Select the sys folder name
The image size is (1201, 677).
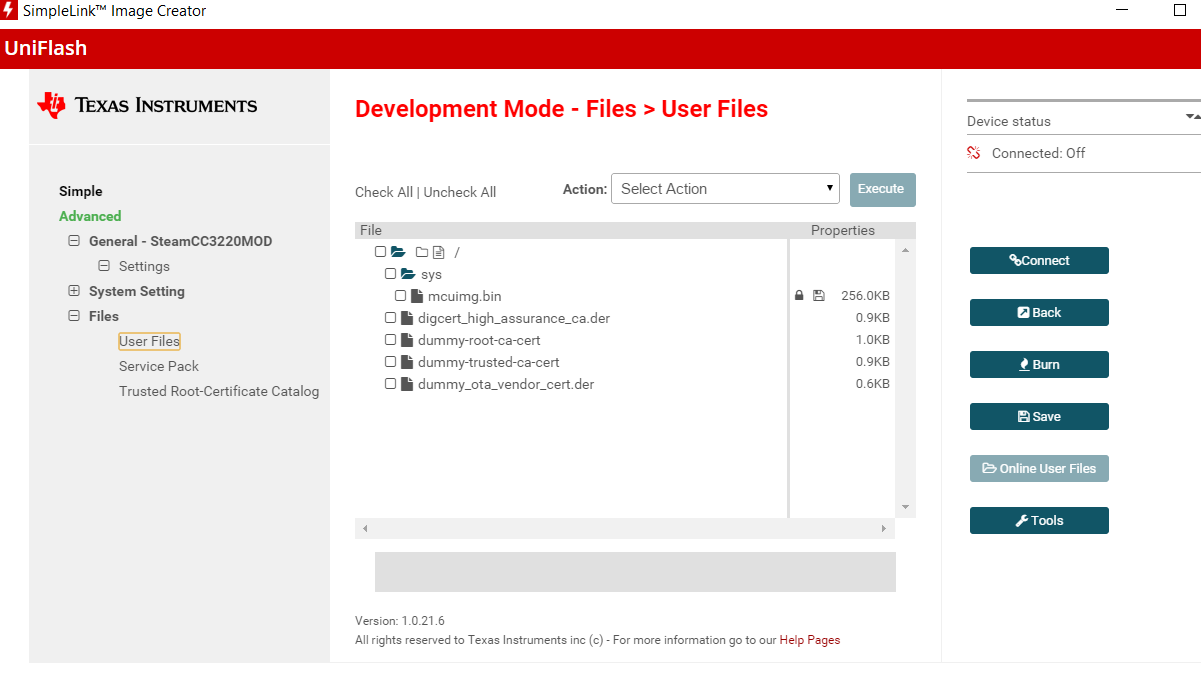click(x=431, y=274)
